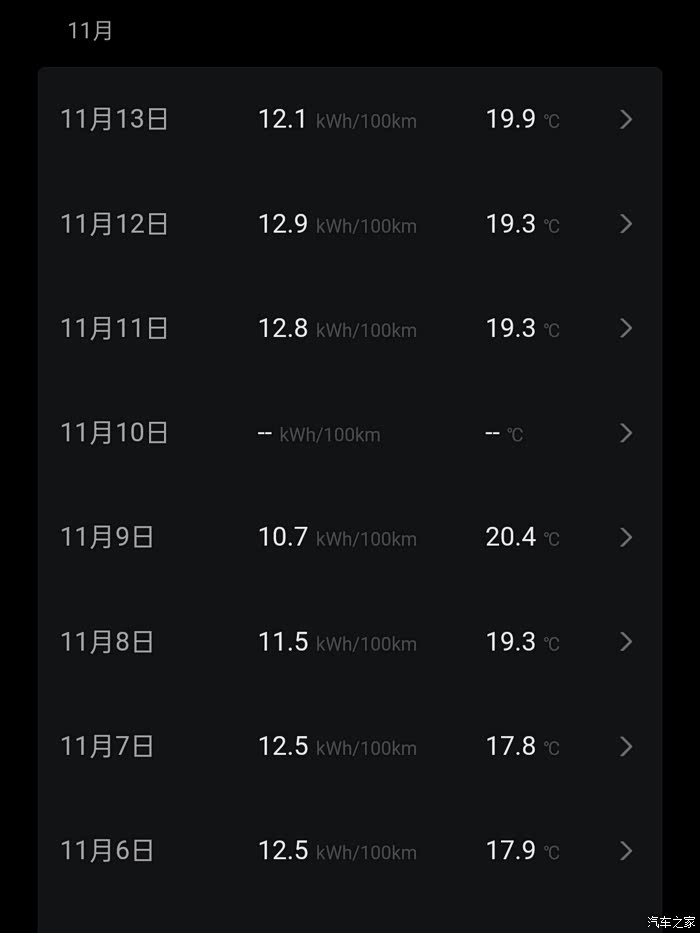
Task: Open the 11月12日 date entry
Action: (114, 224)
